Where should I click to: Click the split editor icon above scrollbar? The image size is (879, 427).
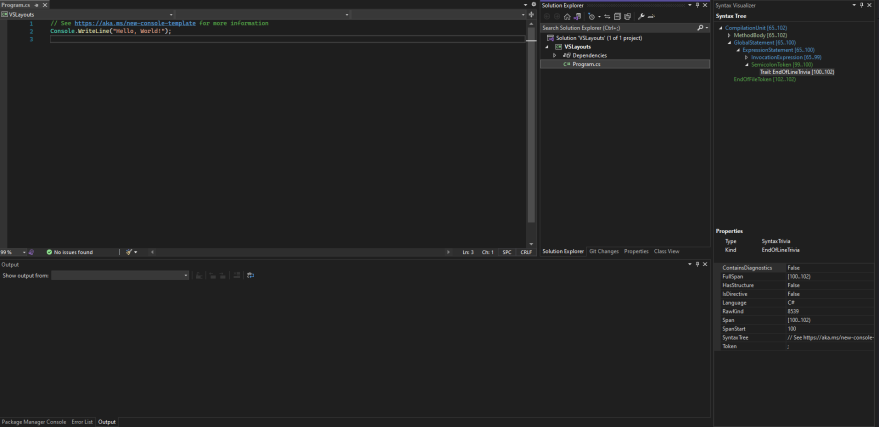tap(531, 15)
